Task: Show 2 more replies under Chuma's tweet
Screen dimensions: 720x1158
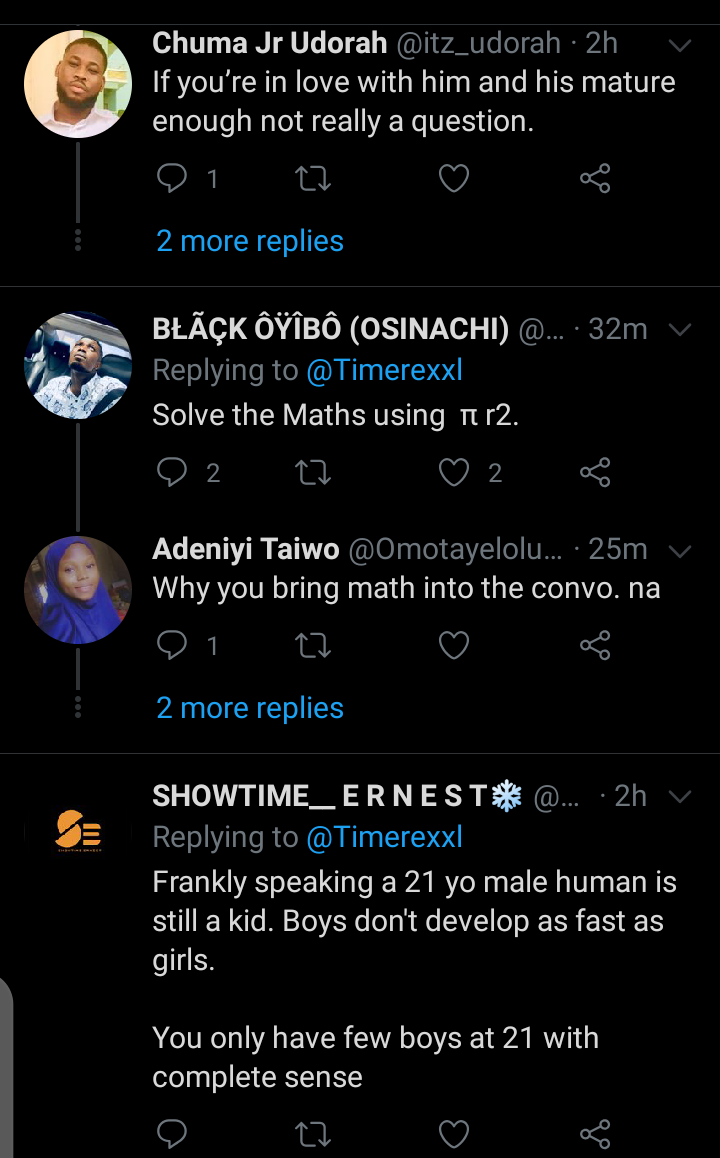Action: [x=250, y=241]
